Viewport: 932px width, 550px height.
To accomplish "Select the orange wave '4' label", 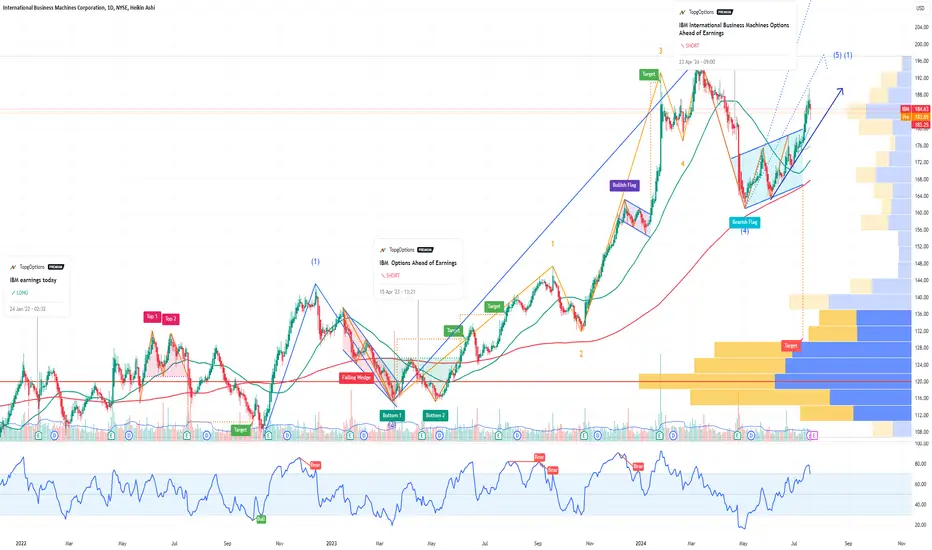I will 682,164.
